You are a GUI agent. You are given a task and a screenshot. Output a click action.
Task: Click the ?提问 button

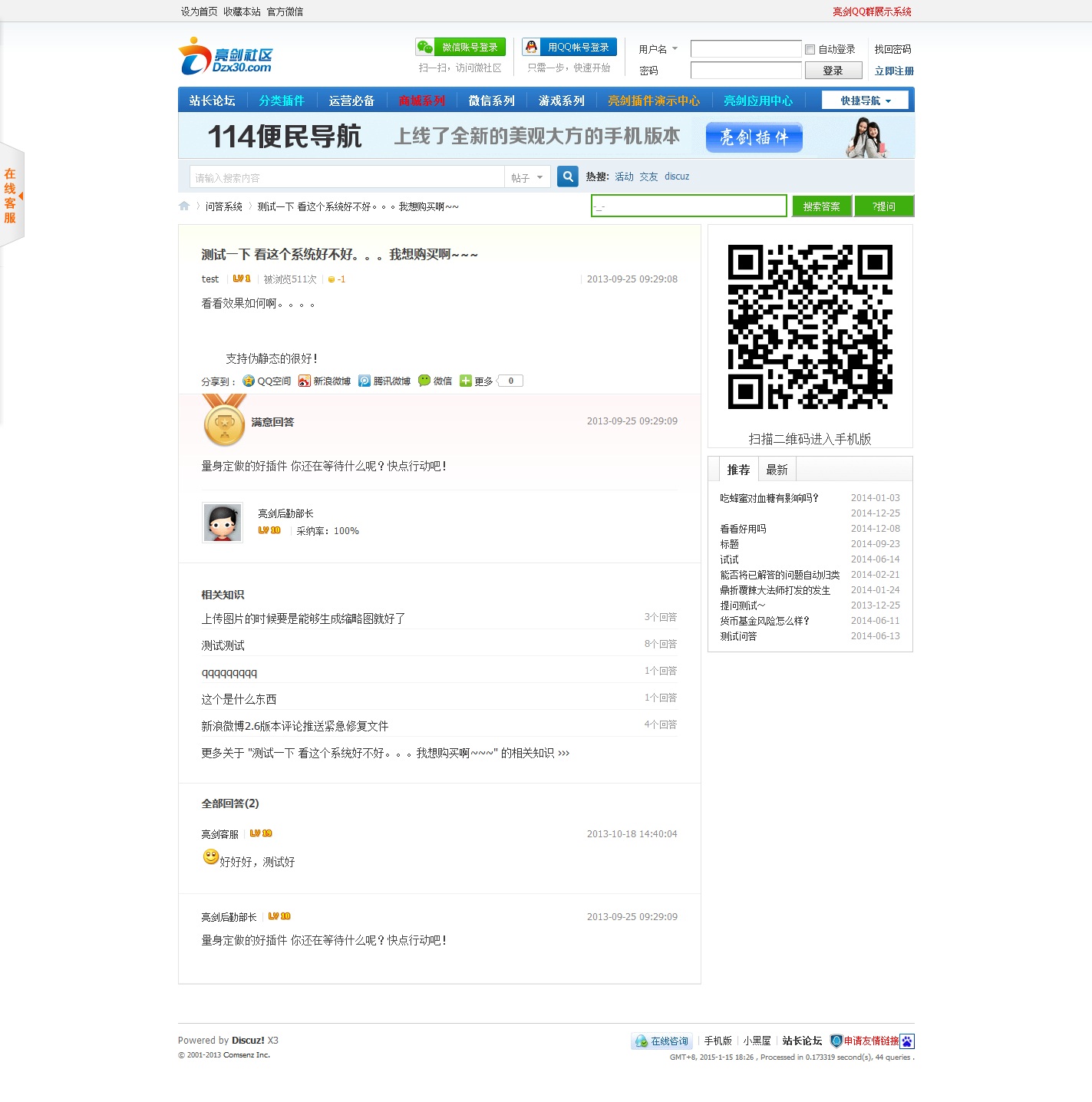884,206
